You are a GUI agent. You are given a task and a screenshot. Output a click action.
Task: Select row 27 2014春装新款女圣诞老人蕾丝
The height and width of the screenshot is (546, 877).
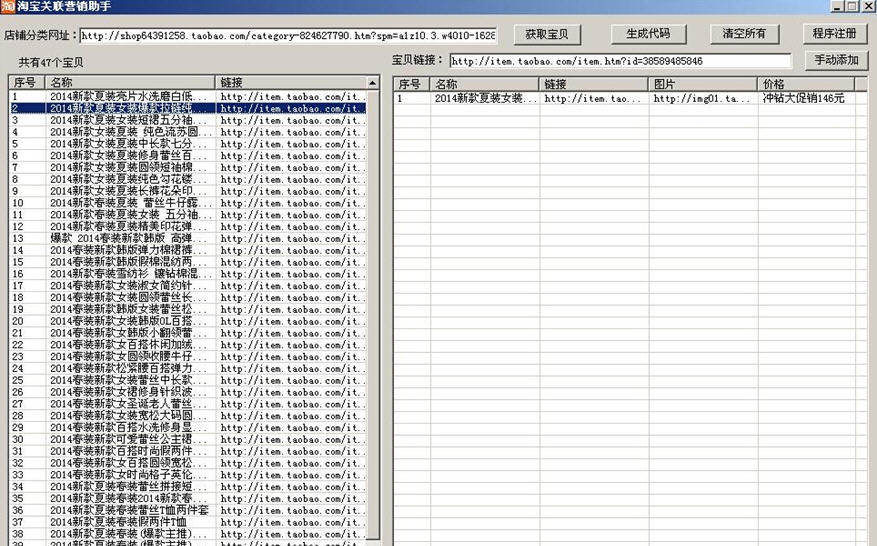pos(188,404)
